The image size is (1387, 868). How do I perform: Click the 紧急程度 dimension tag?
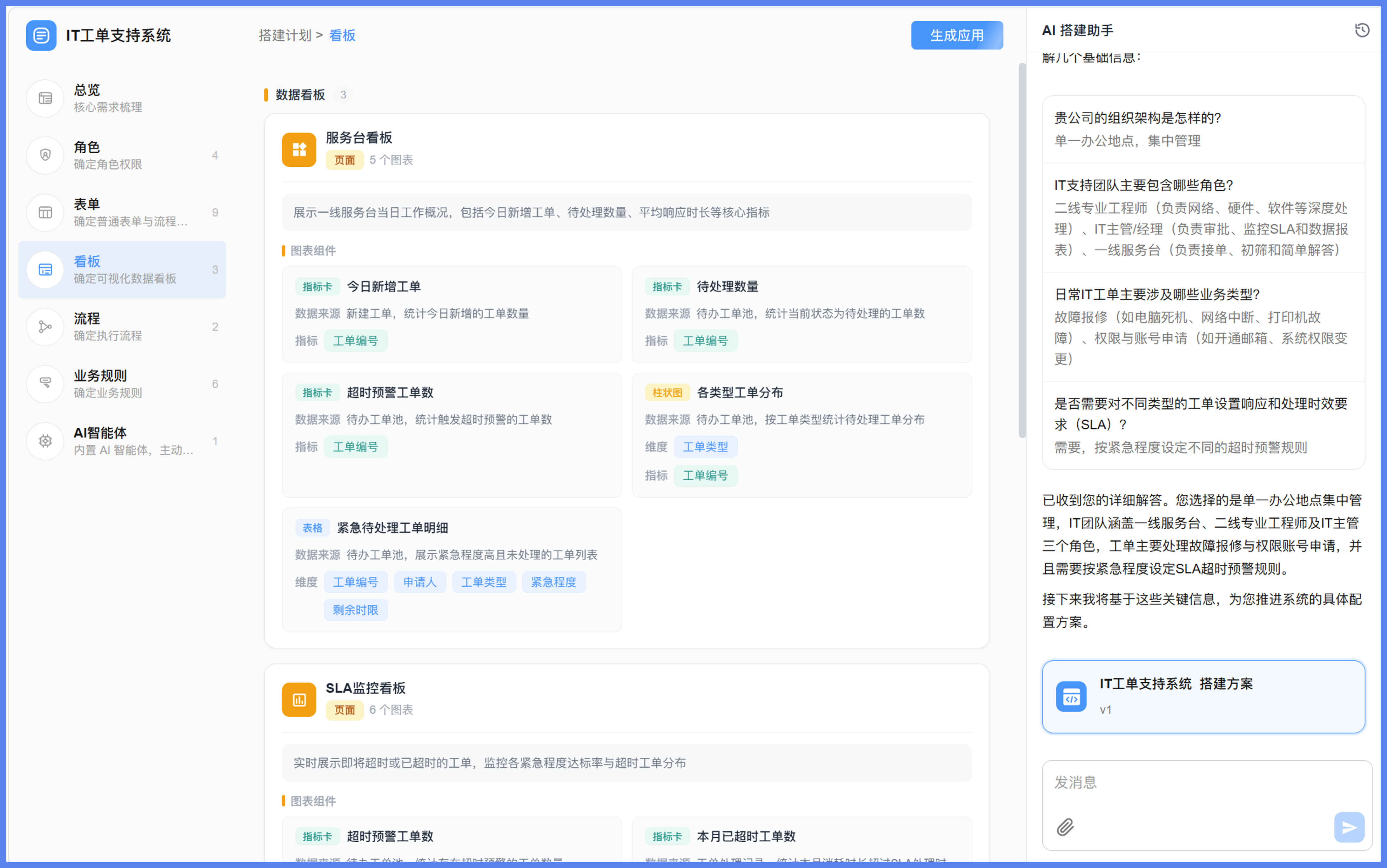[x=554, y=582]
